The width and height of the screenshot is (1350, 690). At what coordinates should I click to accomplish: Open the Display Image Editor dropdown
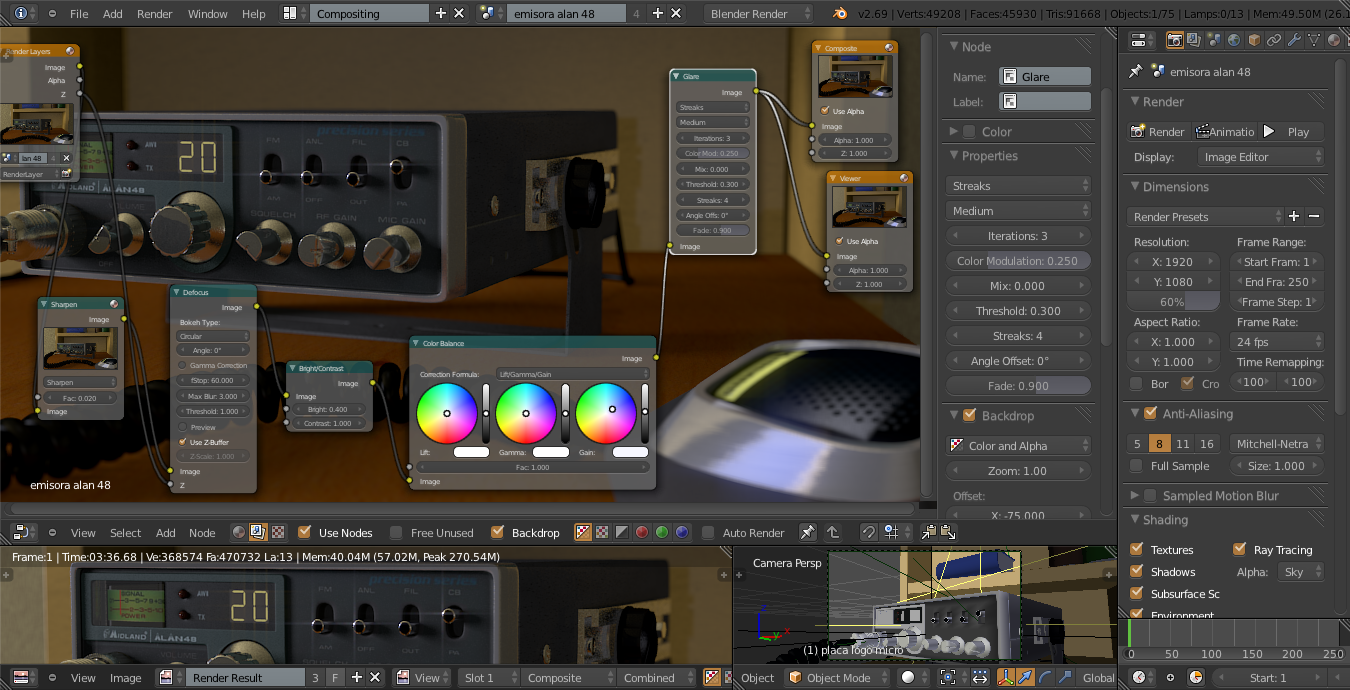point(1260,157)
